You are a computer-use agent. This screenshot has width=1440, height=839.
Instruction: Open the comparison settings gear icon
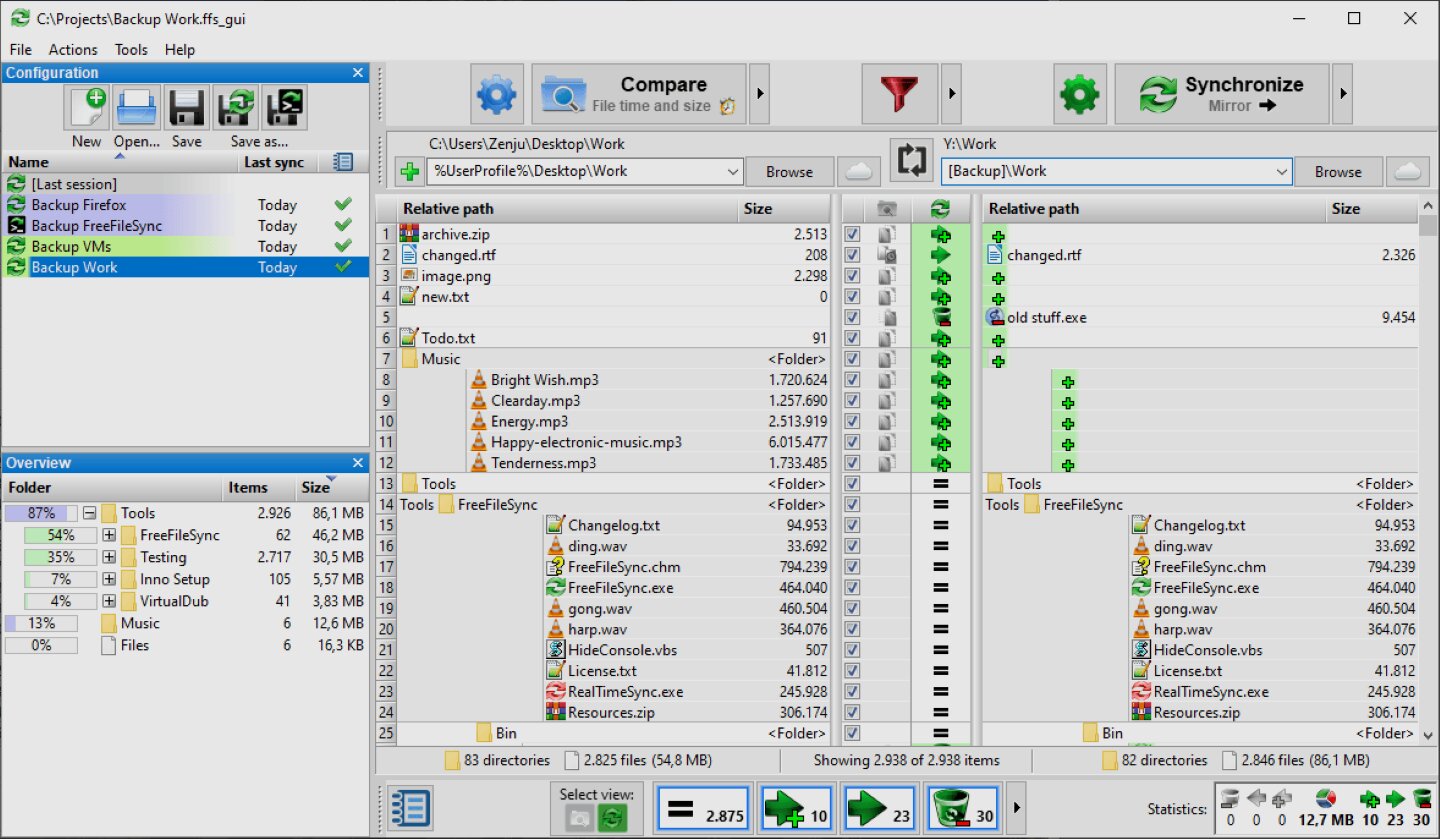497,93
